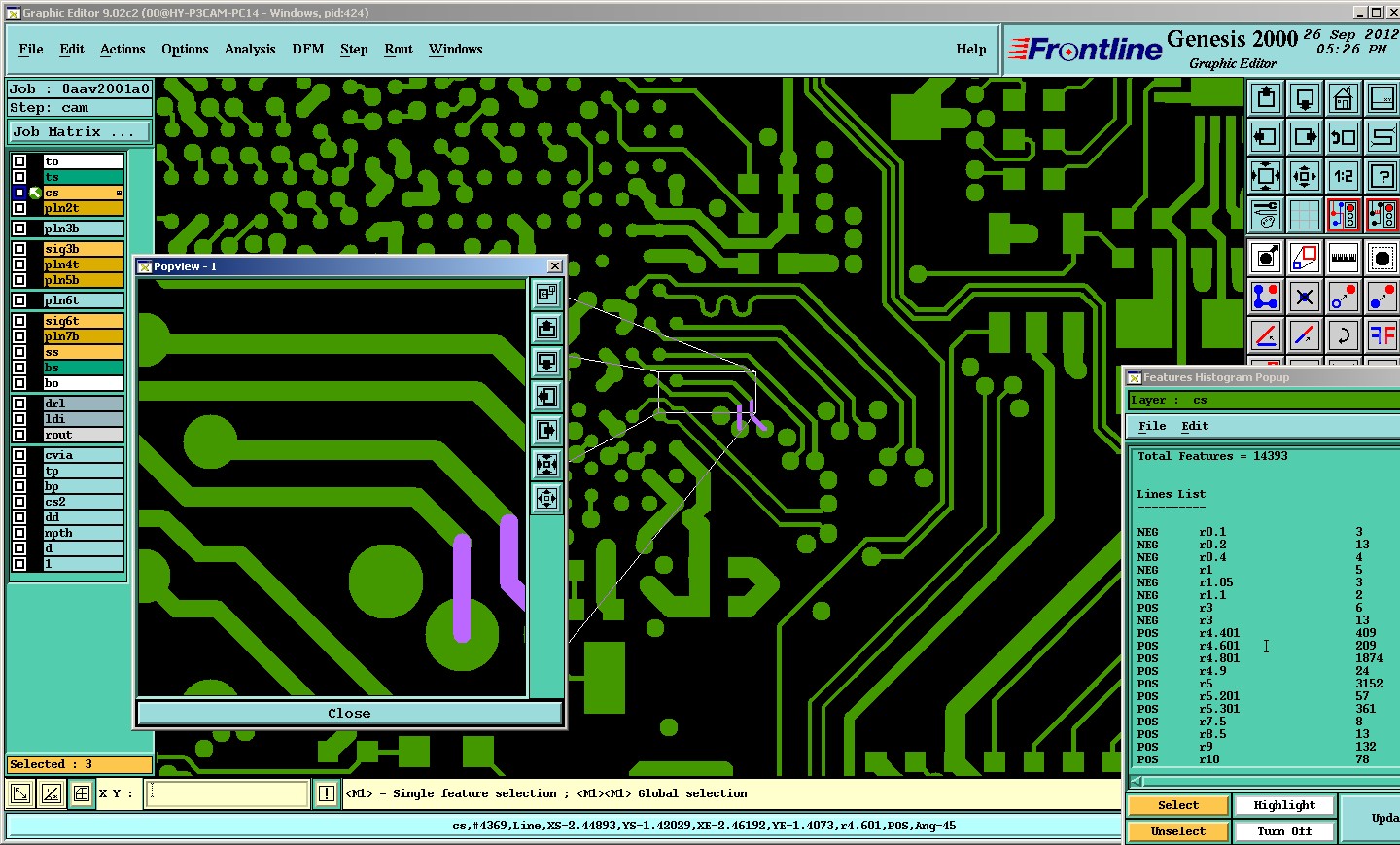Image resolution: width=1400 pixels, height=845 pixels.
Task: Click Close button in Popview window
Action: tap(350, 714)
